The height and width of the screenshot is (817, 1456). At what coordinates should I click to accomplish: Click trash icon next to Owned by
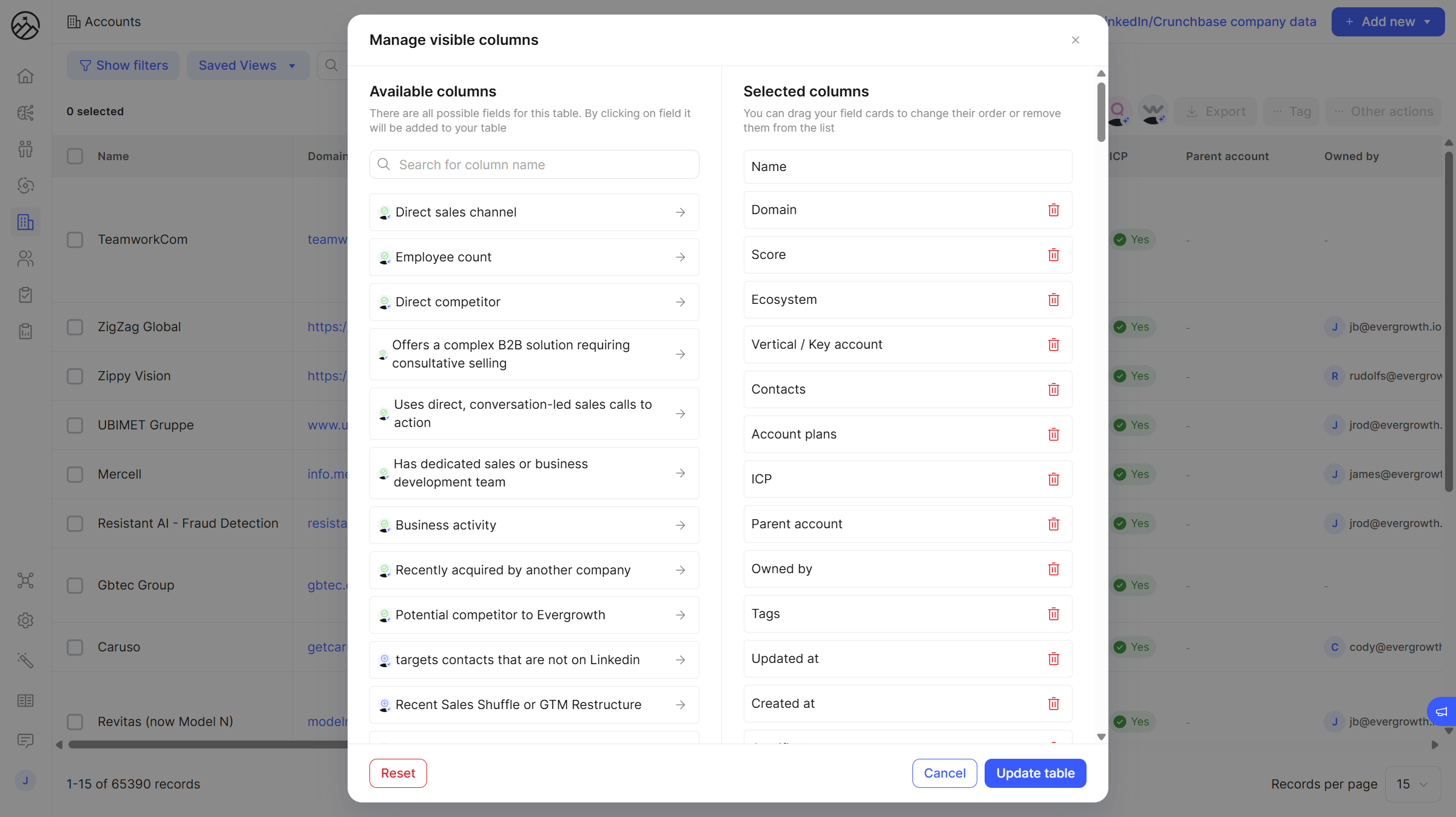(x=1053, y=569)
